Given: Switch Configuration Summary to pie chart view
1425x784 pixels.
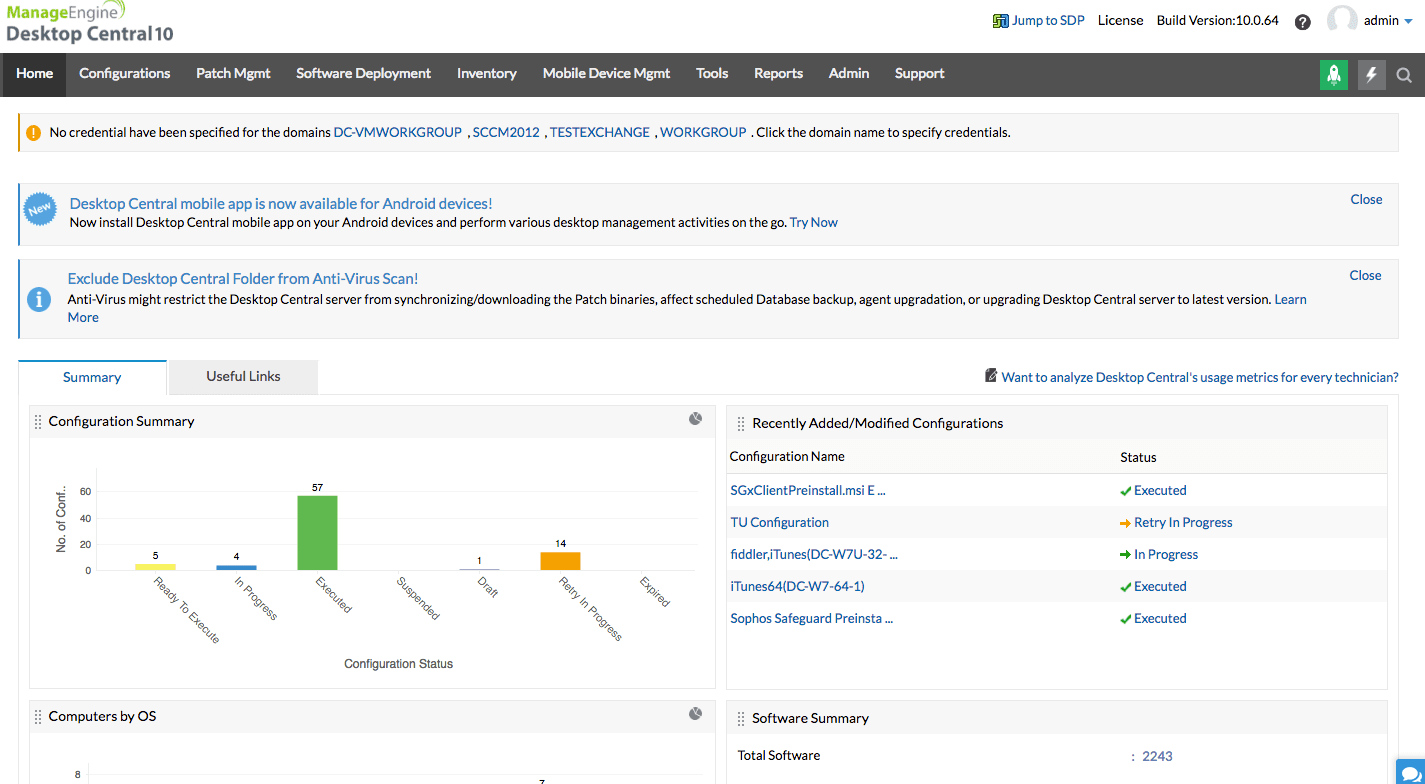Looking at the screenshot, I should tap(695, 418).
